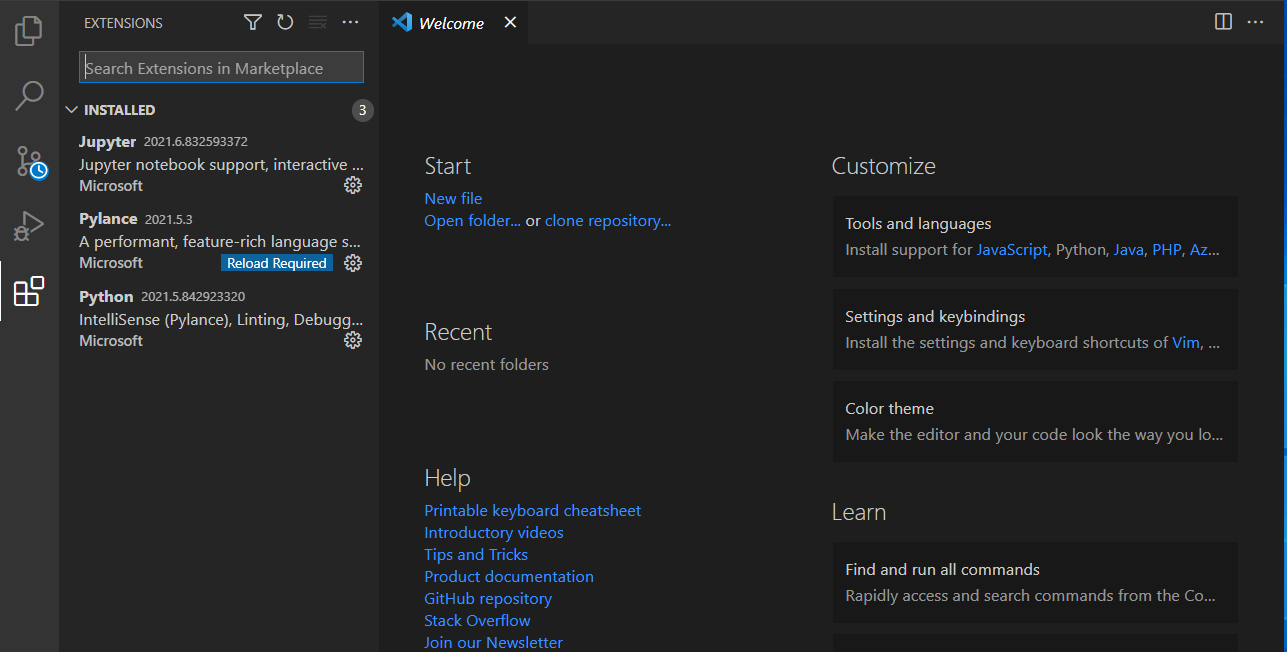Screen dimensions: 1287x652
Task: Open the editor more actions ellipsis
Action: click(1256, 22)
